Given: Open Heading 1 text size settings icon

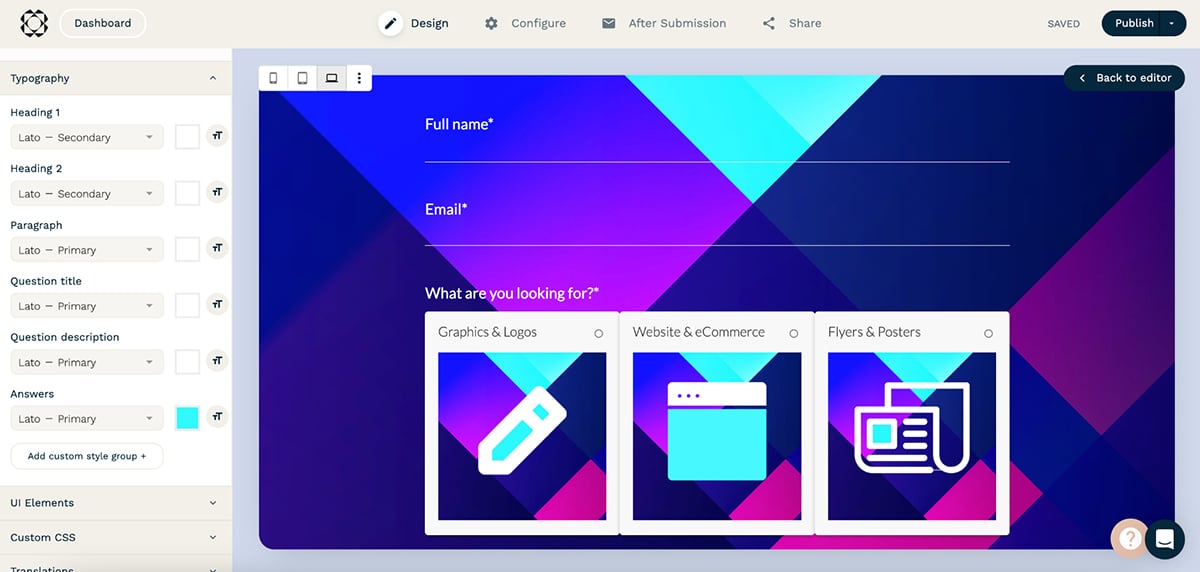Looking at the screenshot, I should point(217,136).
